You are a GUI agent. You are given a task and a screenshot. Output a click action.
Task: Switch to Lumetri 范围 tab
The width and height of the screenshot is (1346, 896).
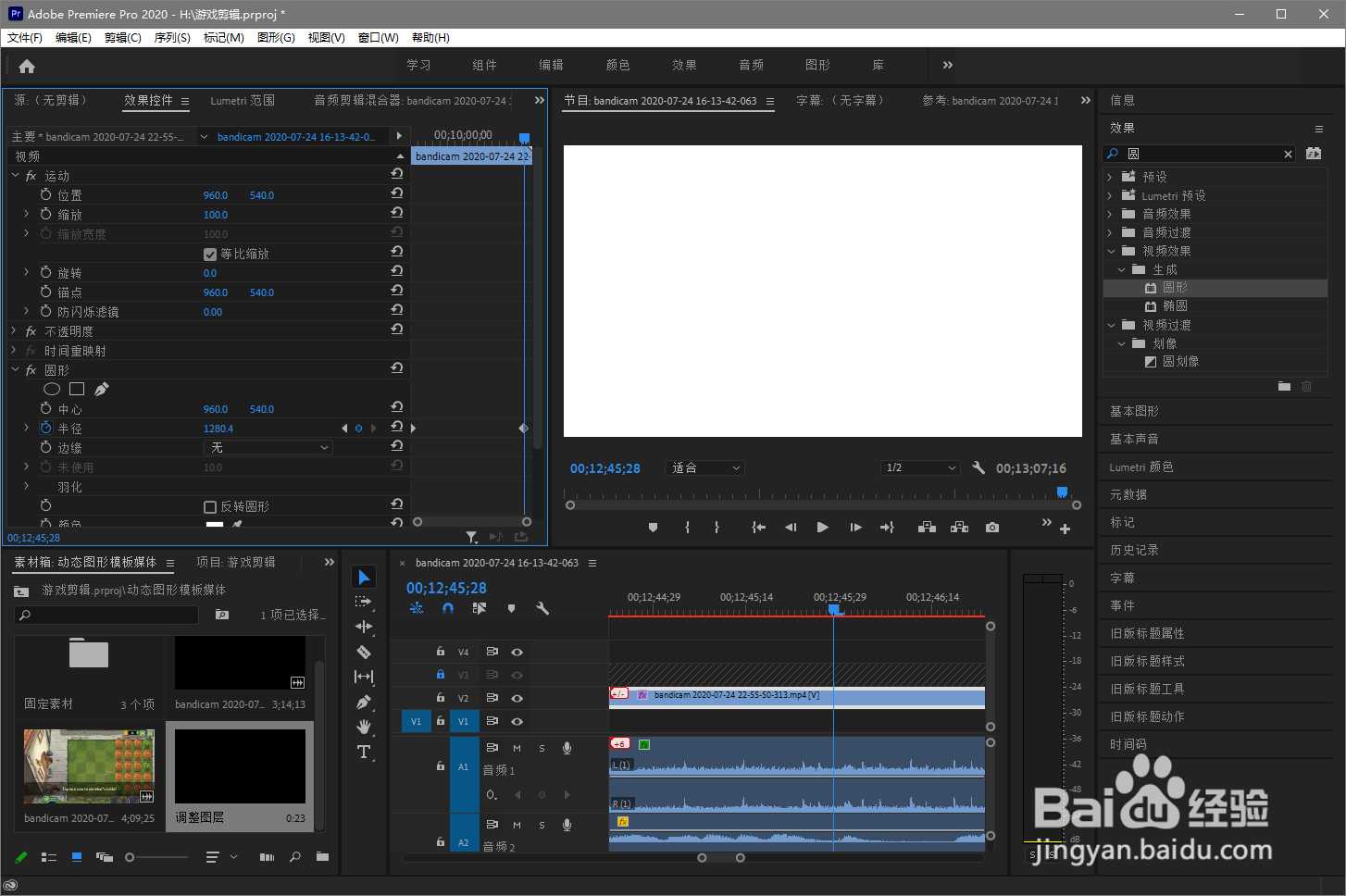pyautogui.click(x=243, y=100)
